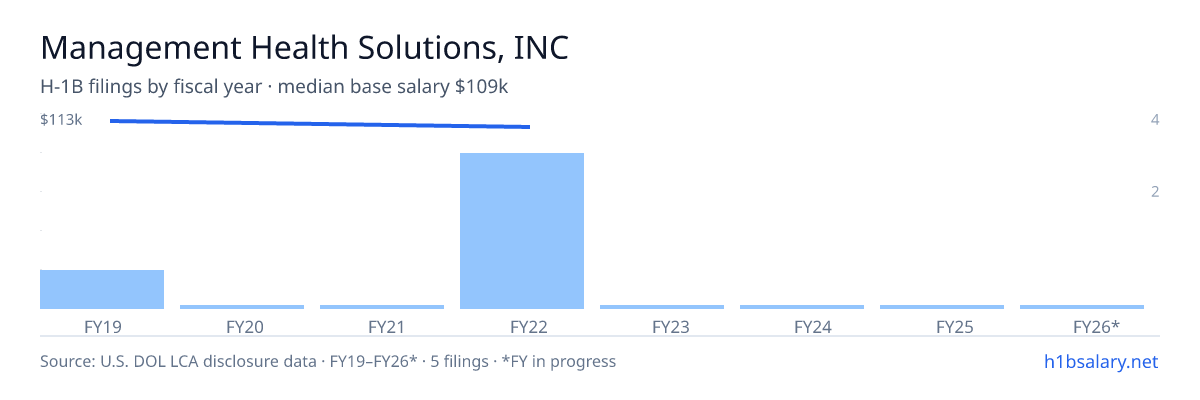Click the FY19 axis label
The image size is (1200, 400).
click(x=104, y=327)
